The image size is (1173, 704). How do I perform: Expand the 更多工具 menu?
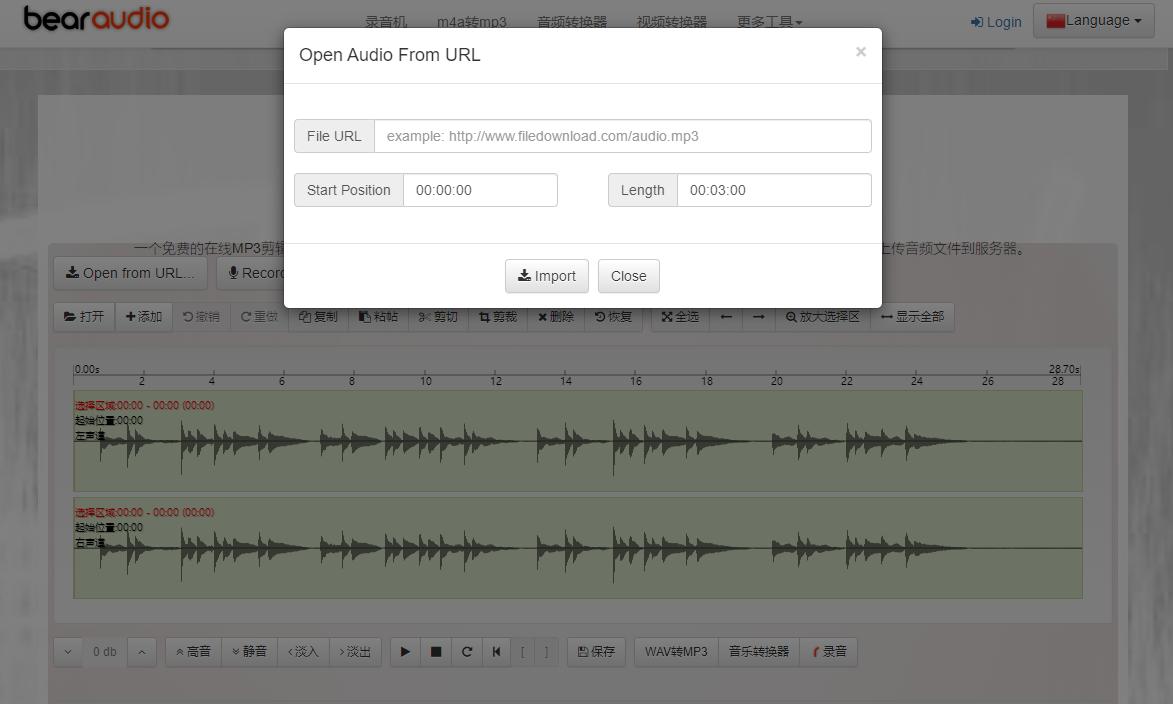769,22
